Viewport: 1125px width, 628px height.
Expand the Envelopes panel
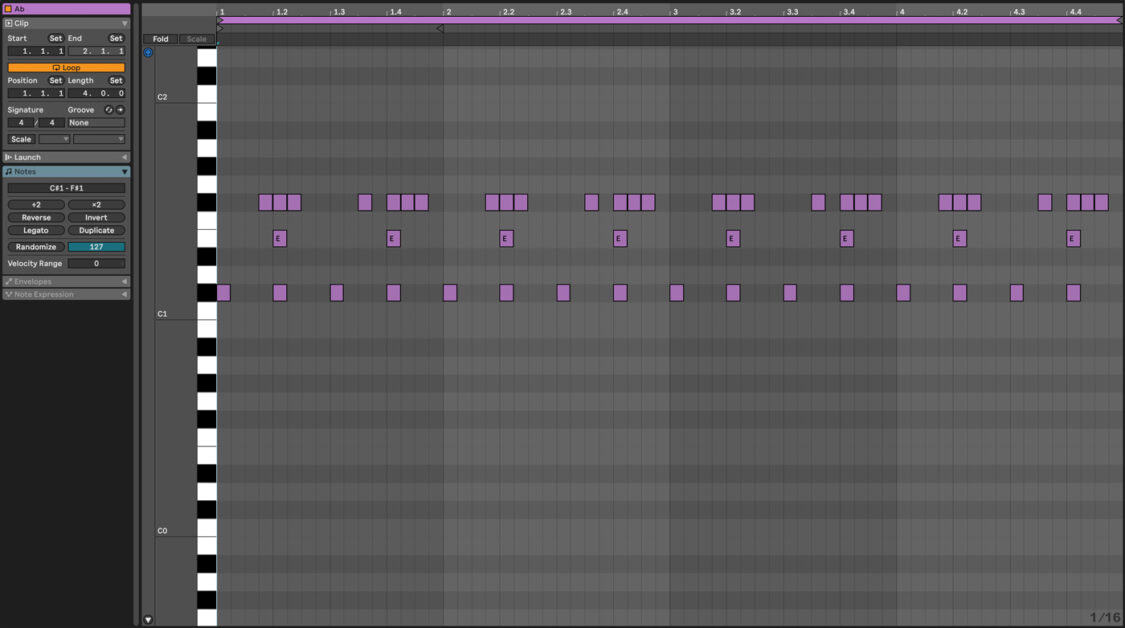(x=124, y=281)
